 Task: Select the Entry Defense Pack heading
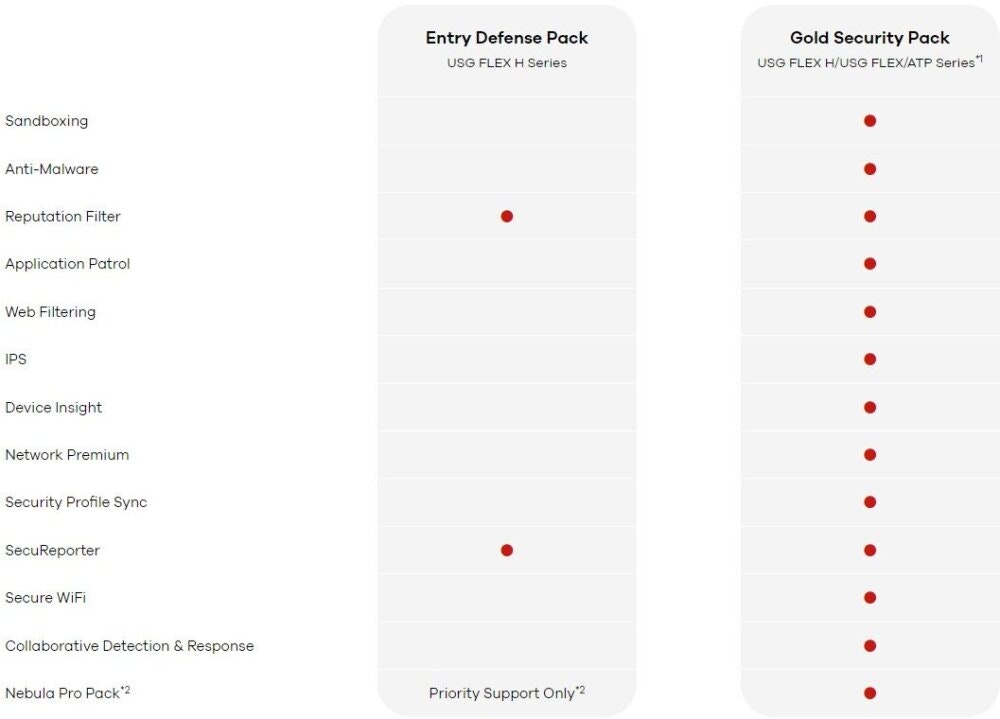click(x=506, y=38)
